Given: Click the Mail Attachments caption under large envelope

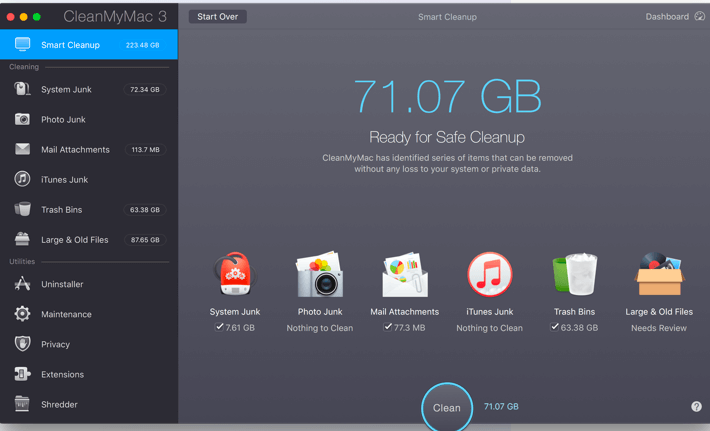Looking at the screenshot, I should coord(404,311).
